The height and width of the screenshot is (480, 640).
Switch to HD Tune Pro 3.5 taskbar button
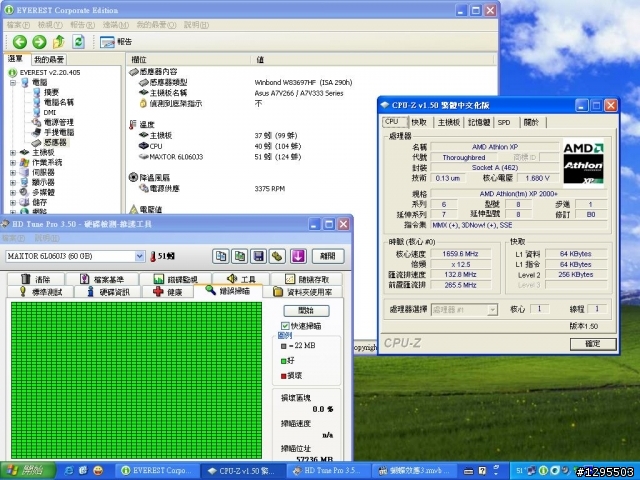(327, 471)
